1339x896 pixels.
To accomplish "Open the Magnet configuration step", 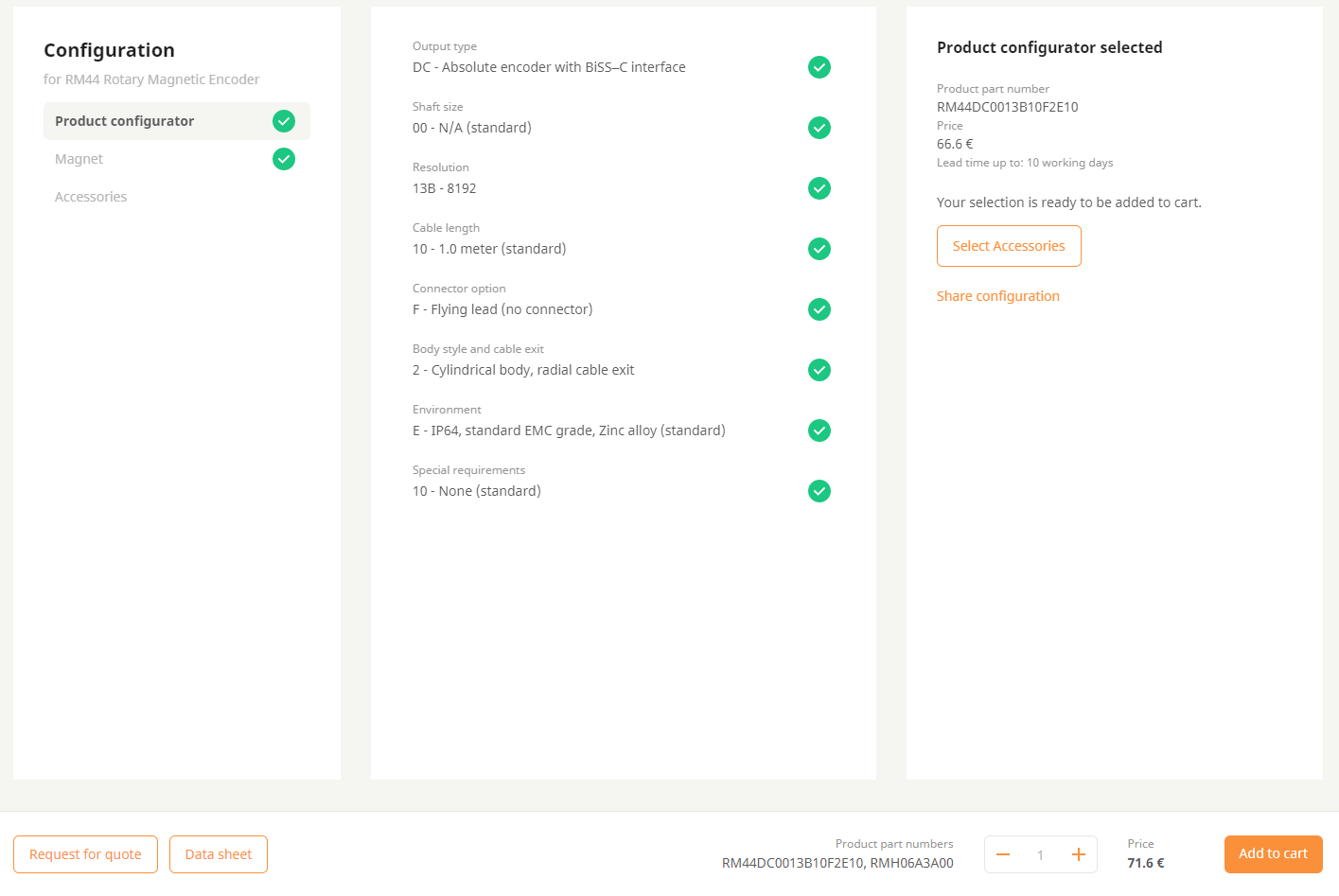I will pos(79,159).
